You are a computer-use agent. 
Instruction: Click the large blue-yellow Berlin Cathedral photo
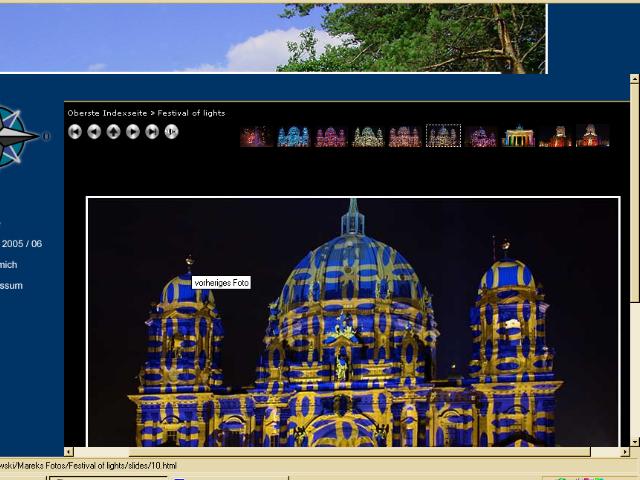coord(353,322)
